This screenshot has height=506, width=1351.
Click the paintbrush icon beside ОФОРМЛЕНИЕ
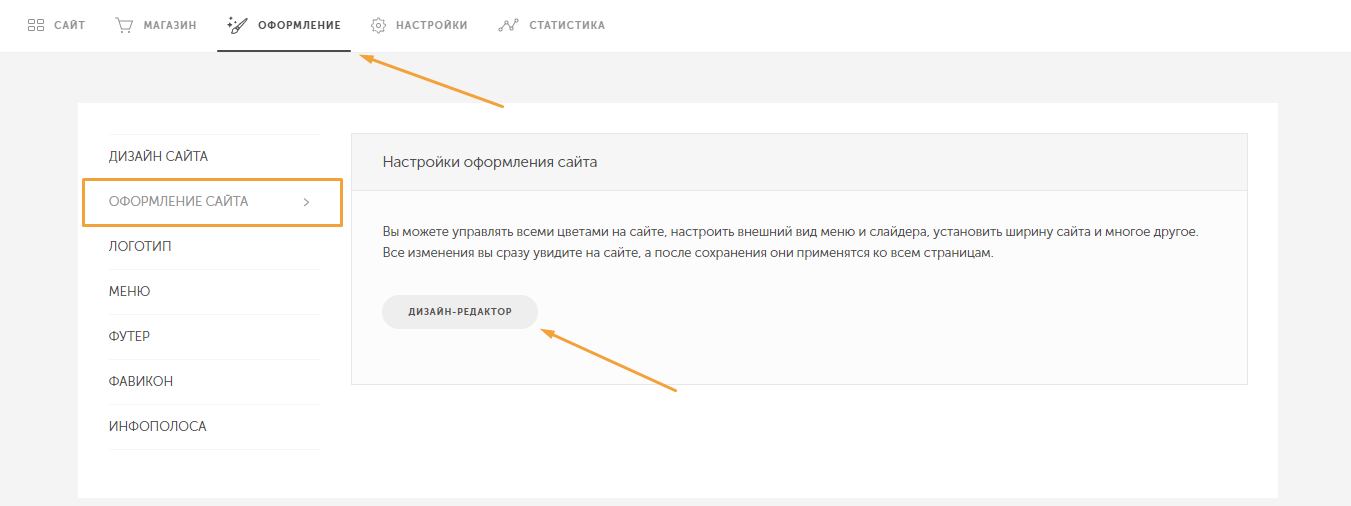pyautogui.click(x=238, y=25)
